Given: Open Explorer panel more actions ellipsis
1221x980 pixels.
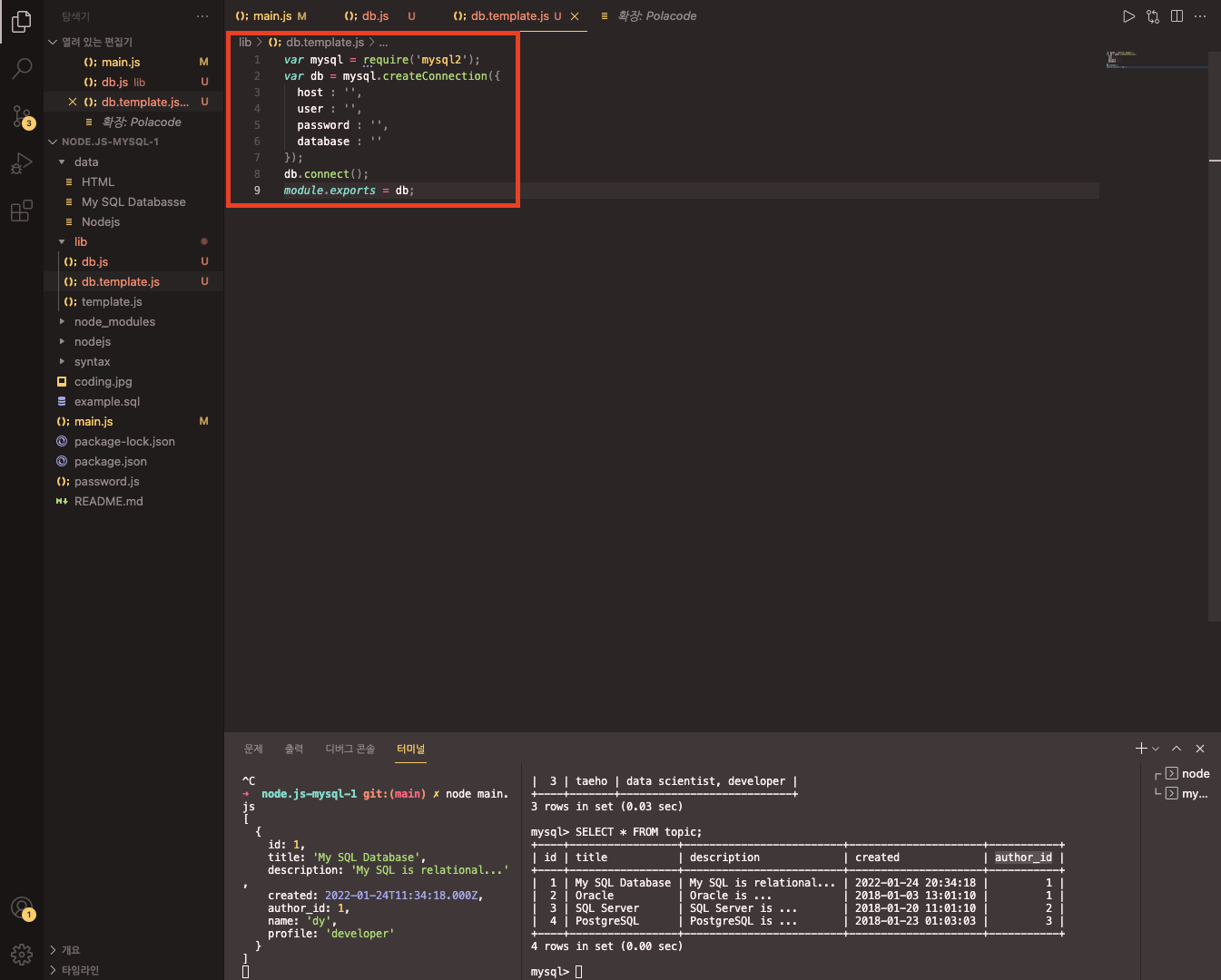Looking at the screenshot, I should click(x=202, y=16).
